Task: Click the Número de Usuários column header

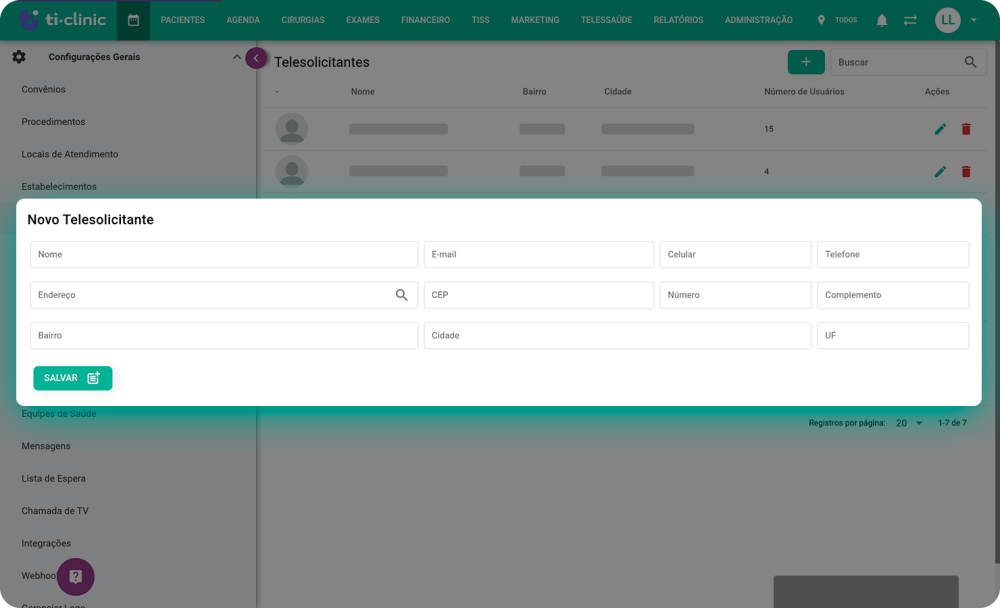Action: 804,92
